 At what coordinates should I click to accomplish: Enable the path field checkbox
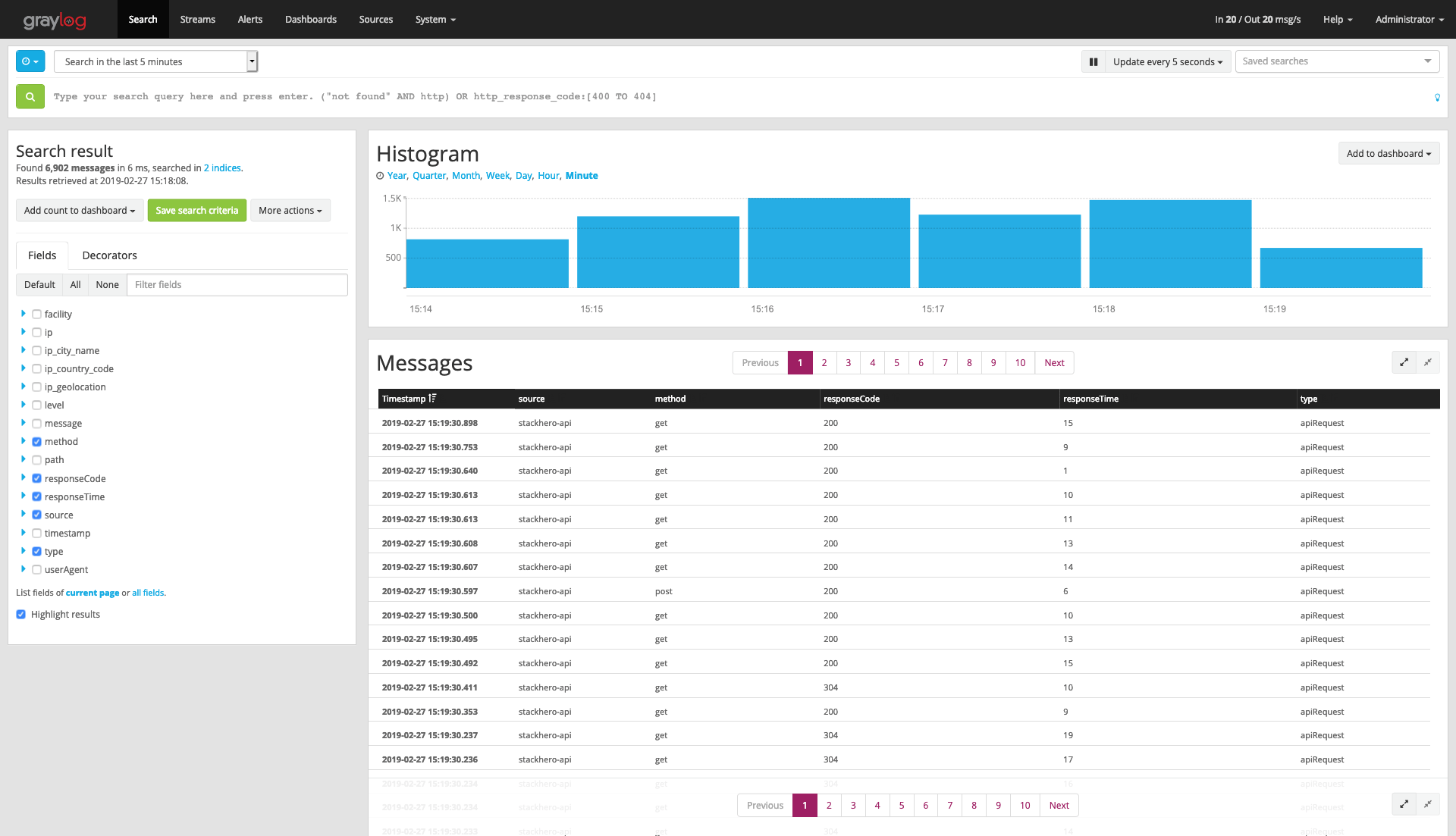point(36,460)
